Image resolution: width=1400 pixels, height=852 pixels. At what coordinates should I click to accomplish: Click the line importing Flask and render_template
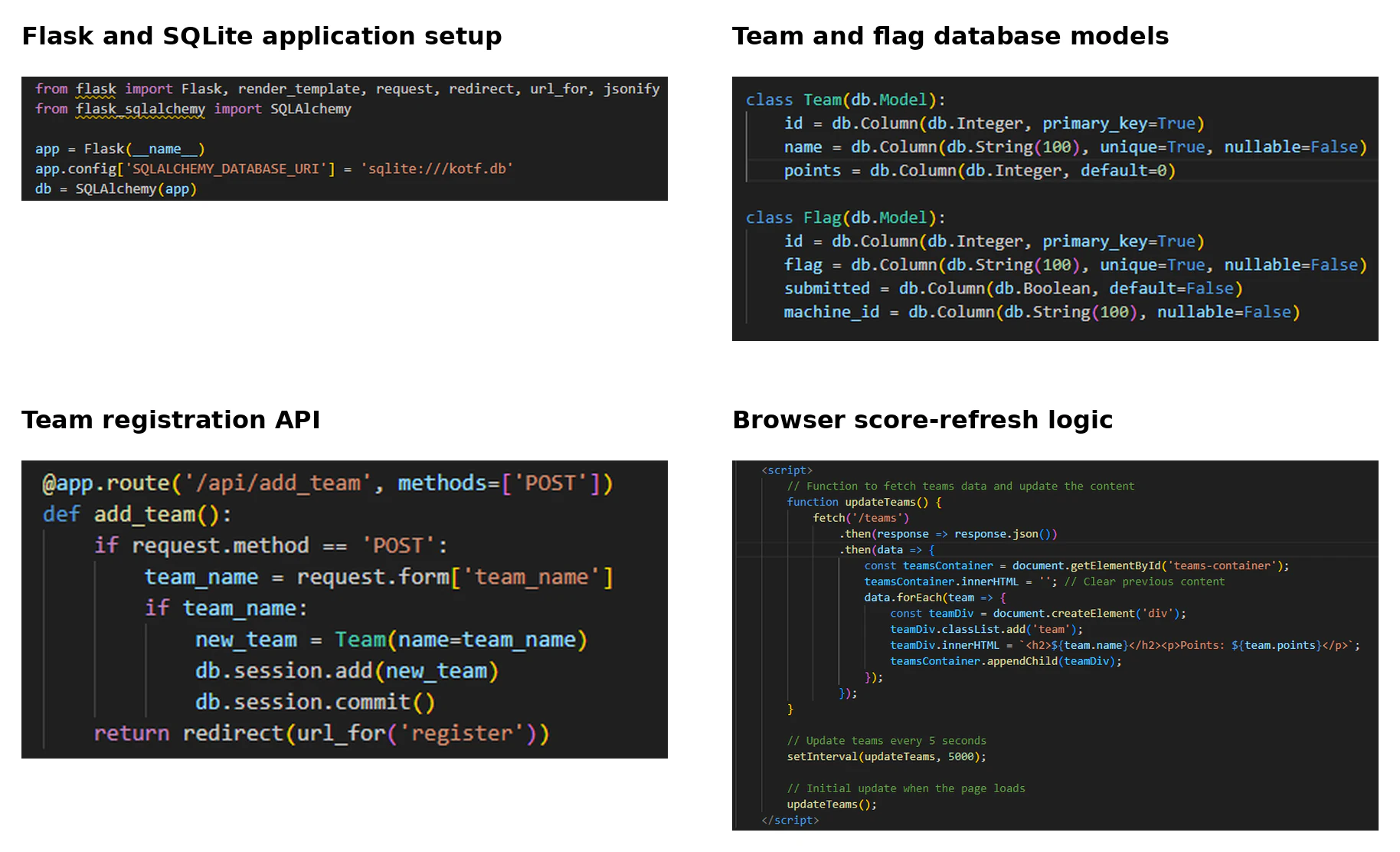[347, 89]
